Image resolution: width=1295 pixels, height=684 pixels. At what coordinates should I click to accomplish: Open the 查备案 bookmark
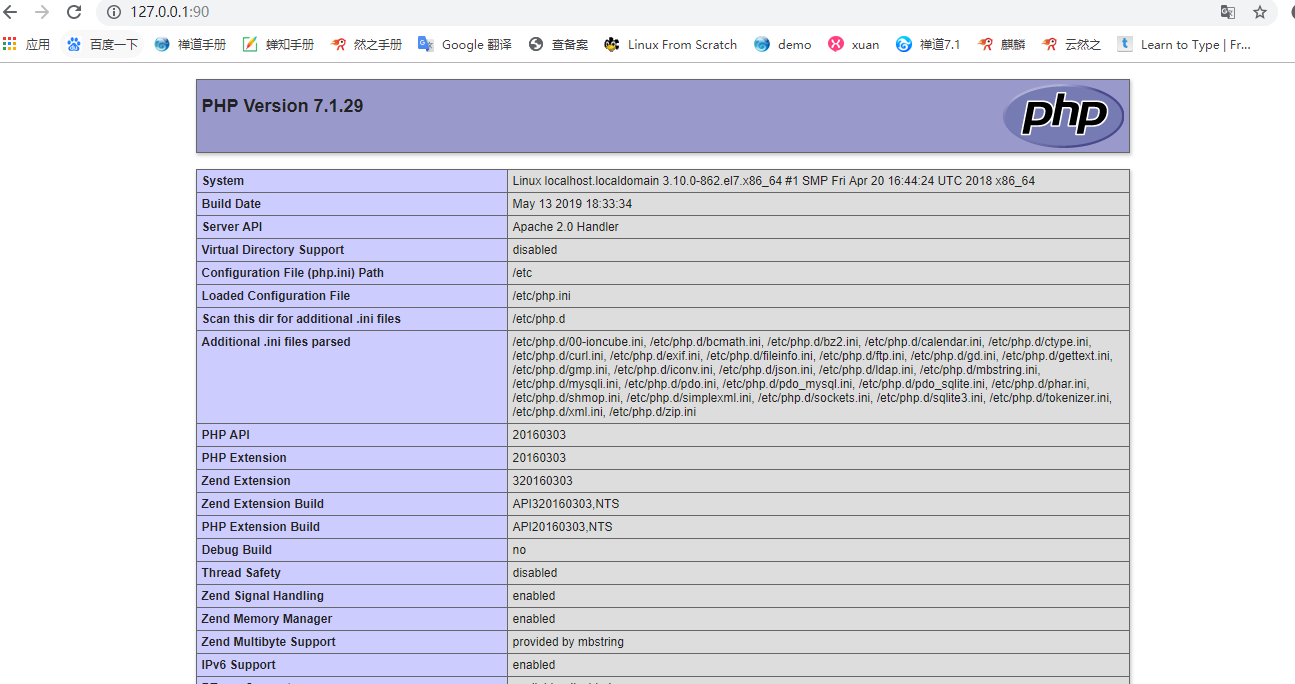coord(558,44)
